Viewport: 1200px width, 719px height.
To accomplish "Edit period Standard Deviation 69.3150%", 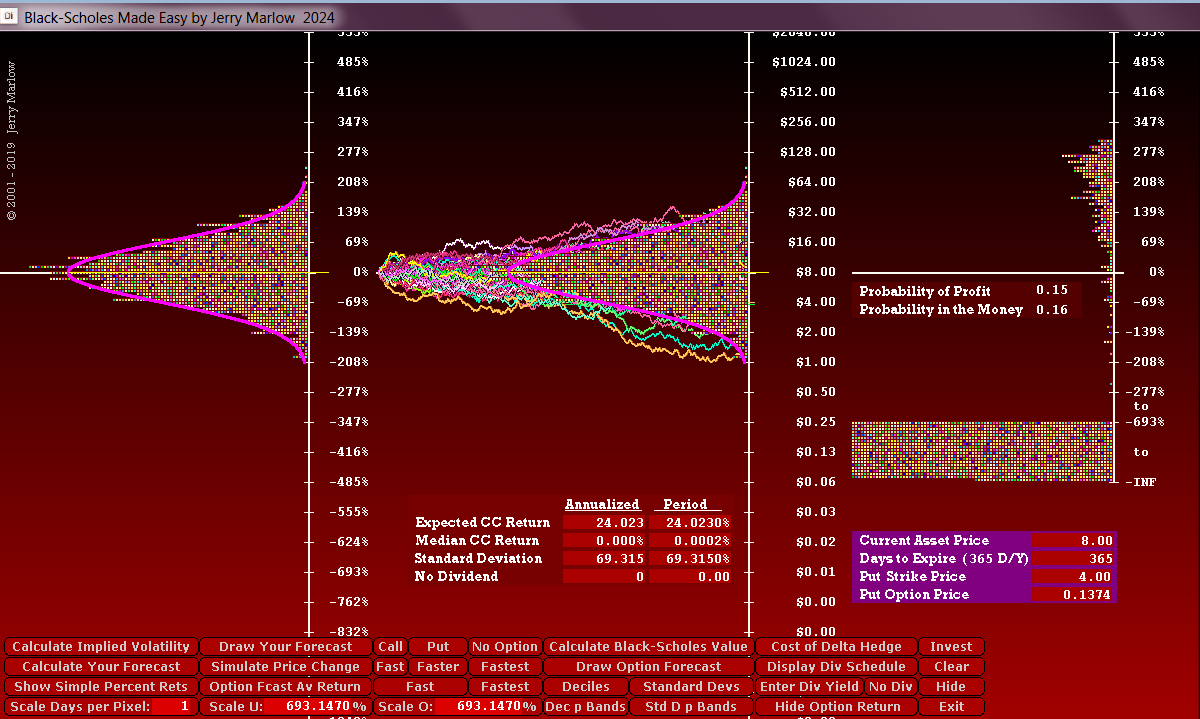I will 691,559.
